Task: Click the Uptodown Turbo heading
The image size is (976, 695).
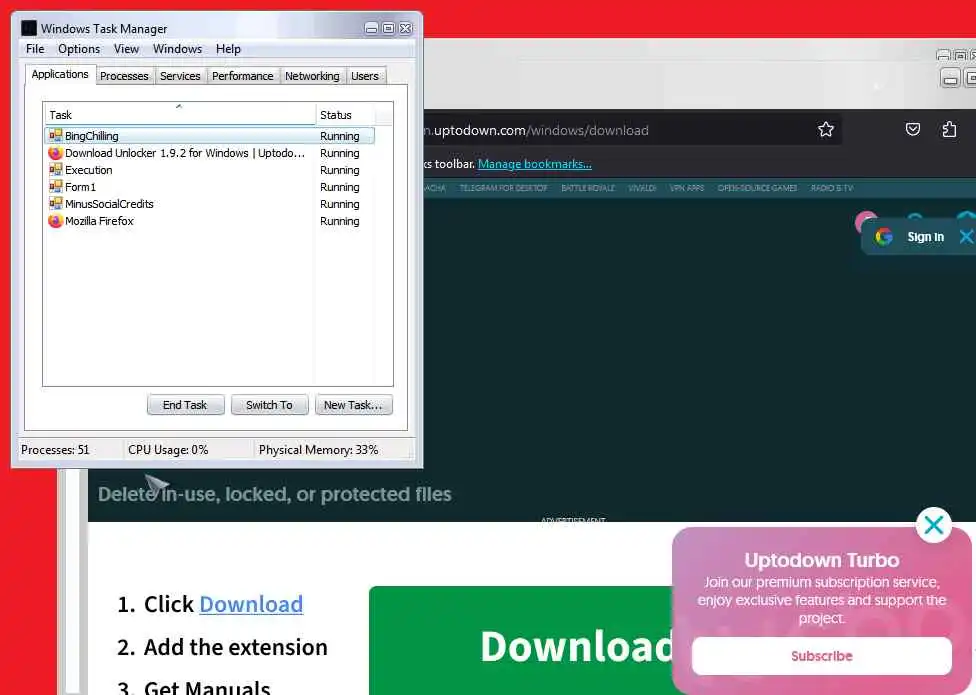Action: [822, 560]
